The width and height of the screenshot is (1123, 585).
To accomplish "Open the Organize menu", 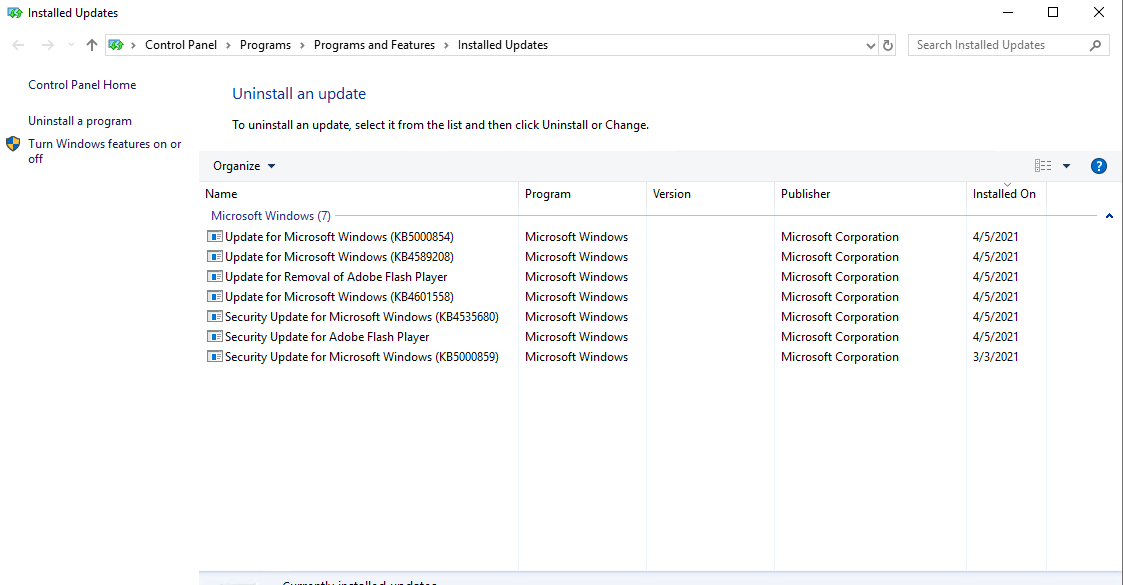I will tap(244, 166).
